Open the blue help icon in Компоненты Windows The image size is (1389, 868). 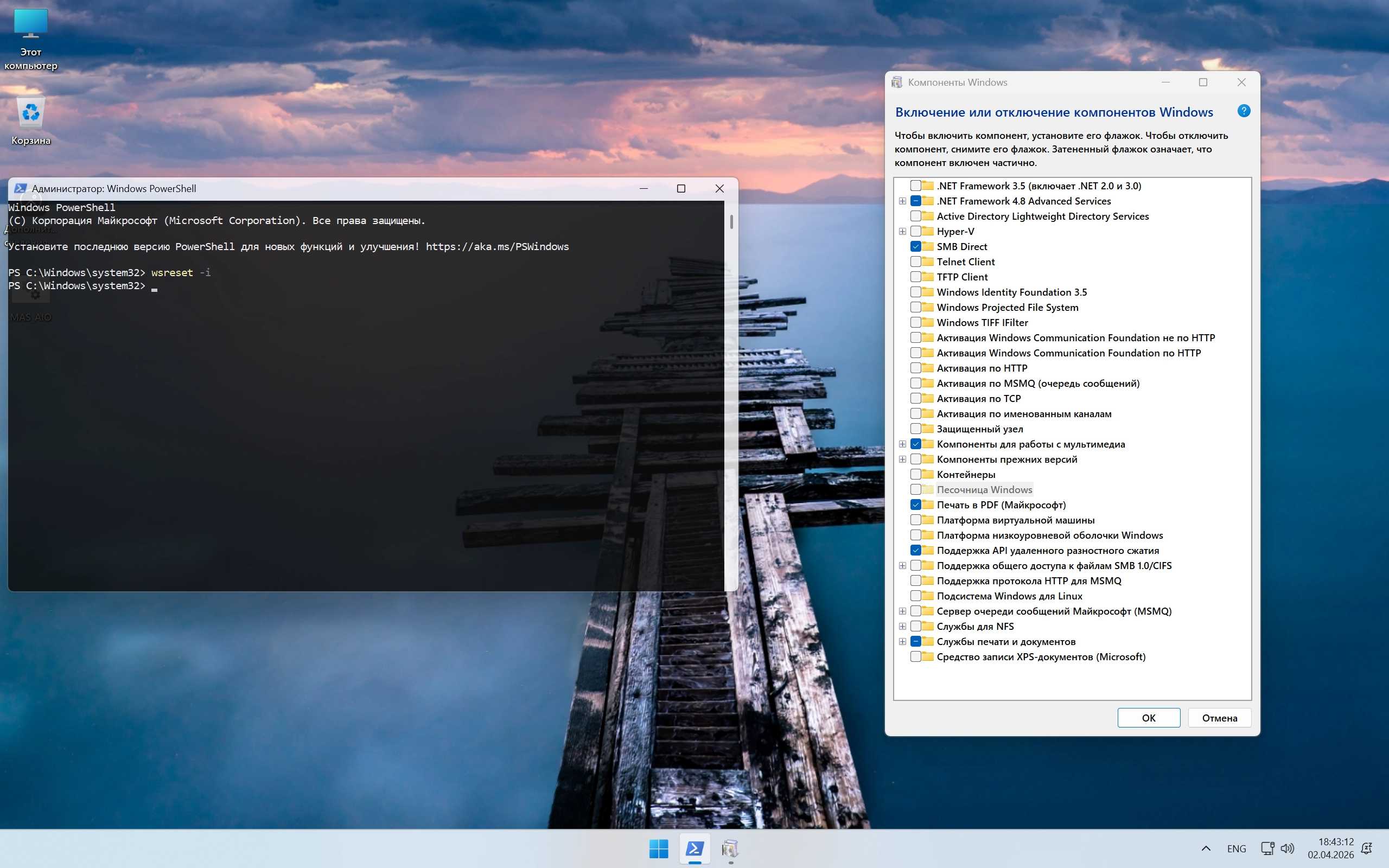1243,111
